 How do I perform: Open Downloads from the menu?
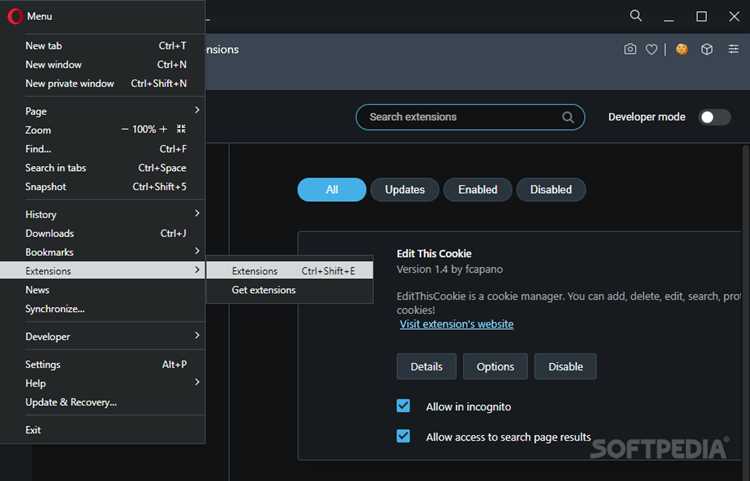(x=102, y=233)
